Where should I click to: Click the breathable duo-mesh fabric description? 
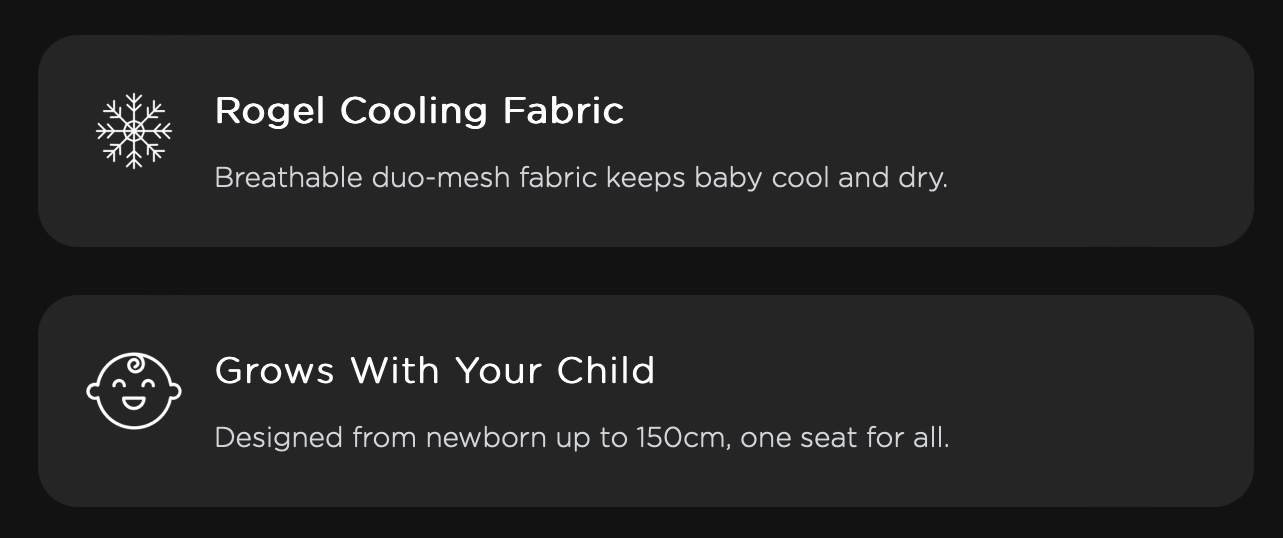pyautogui.click(x=580, y=178)
